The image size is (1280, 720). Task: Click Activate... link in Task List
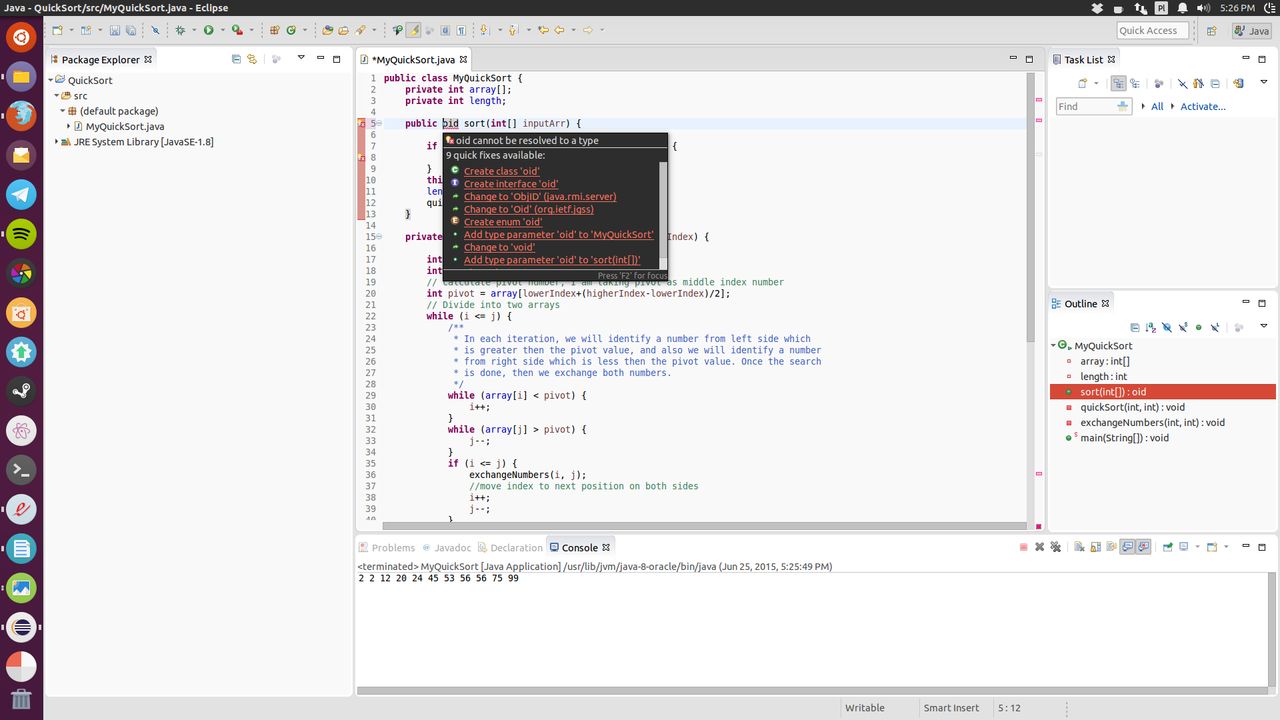tap(1203, 106)
